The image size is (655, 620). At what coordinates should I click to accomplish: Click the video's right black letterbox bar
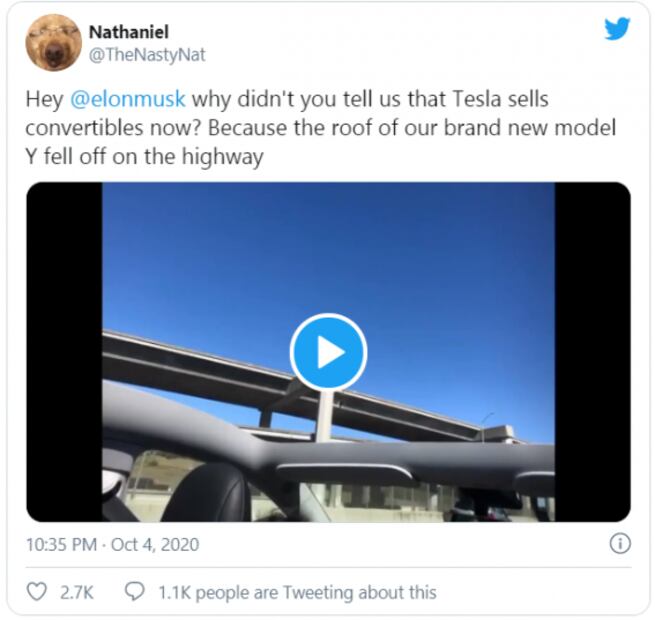[x=593, y=352]
